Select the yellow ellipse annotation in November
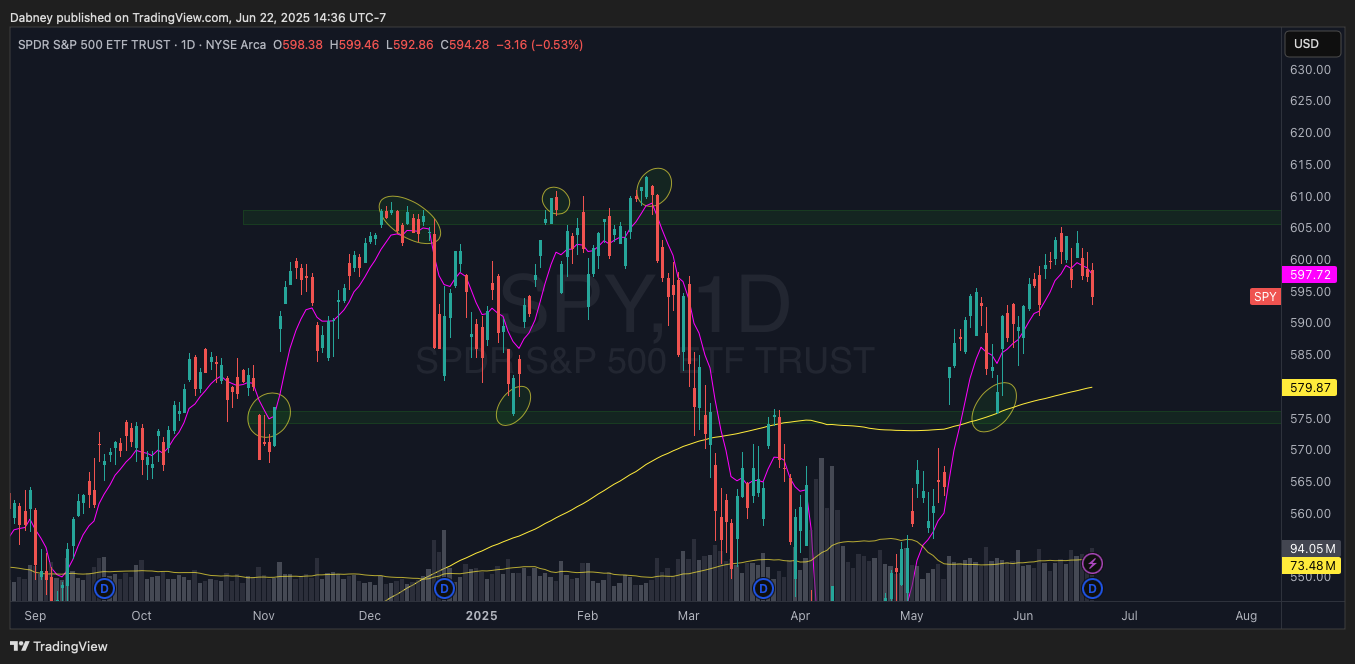Viewport: 1355px width, 664px height. click(x=269, y=414)
